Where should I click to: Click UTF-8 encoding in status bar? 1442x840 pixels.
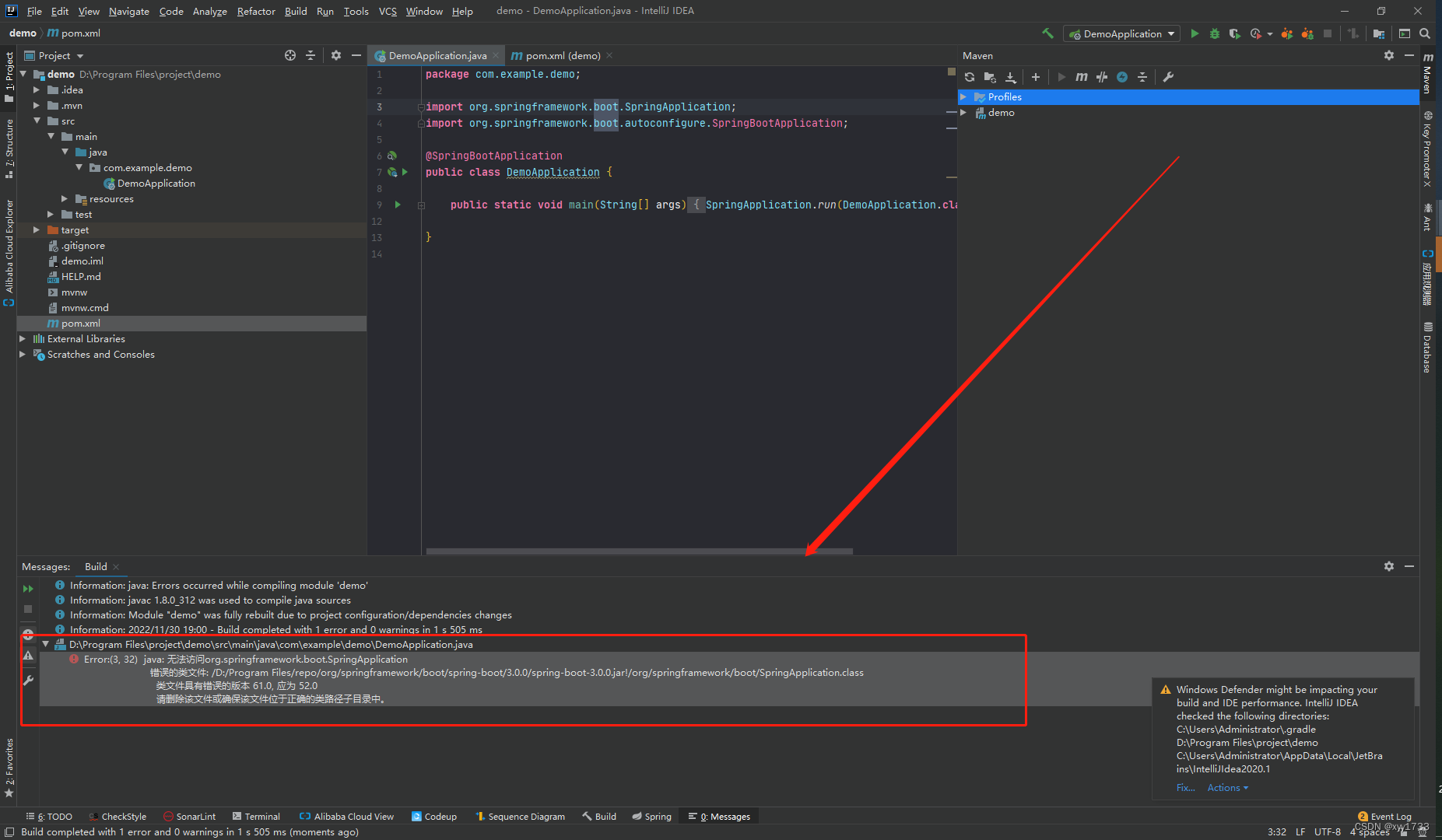[x=1328, y=831]
